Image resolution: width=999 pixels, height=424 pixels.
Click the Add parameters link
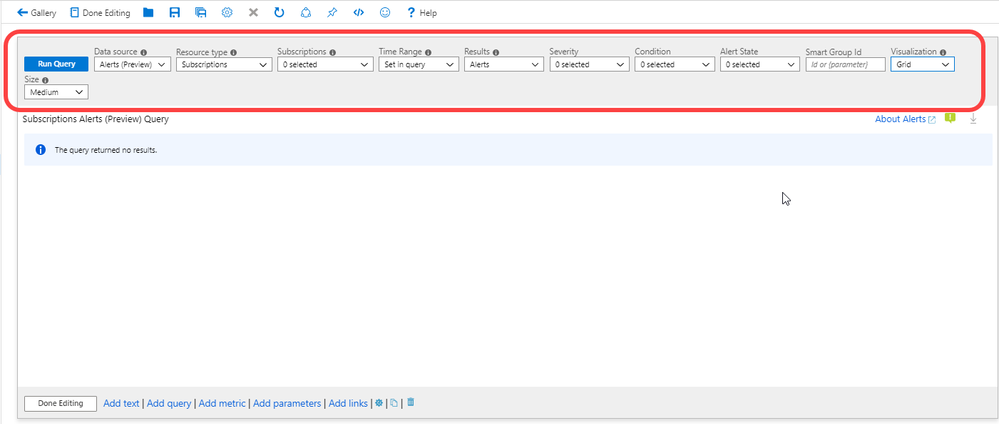[287, 404]
